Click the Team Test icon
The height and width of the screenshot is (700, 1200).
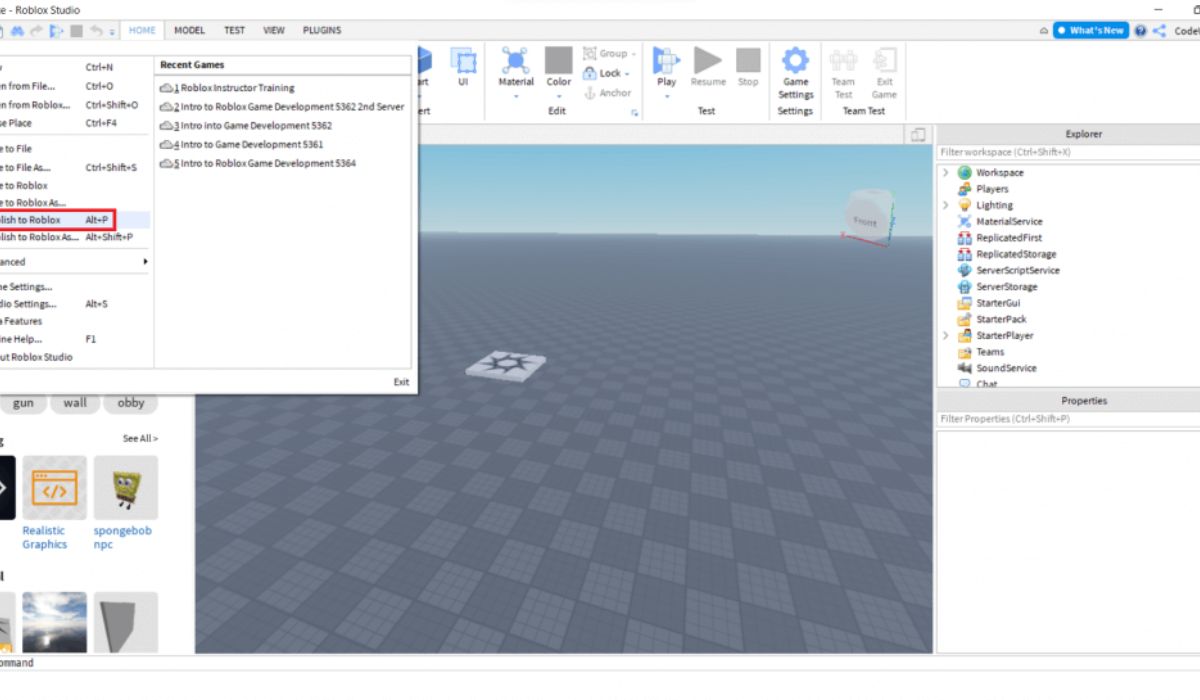[843, 60]
